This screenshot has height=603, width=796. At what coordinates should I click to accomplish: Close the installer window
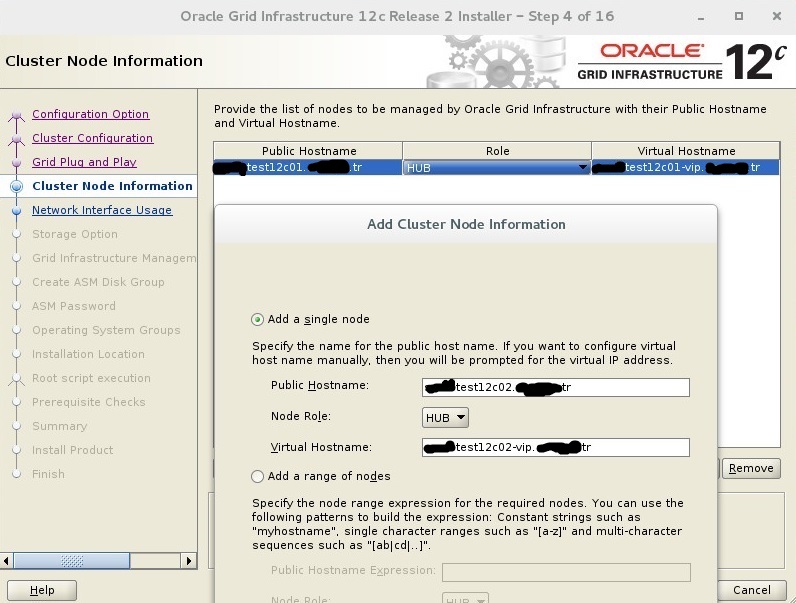pos(777,16)
